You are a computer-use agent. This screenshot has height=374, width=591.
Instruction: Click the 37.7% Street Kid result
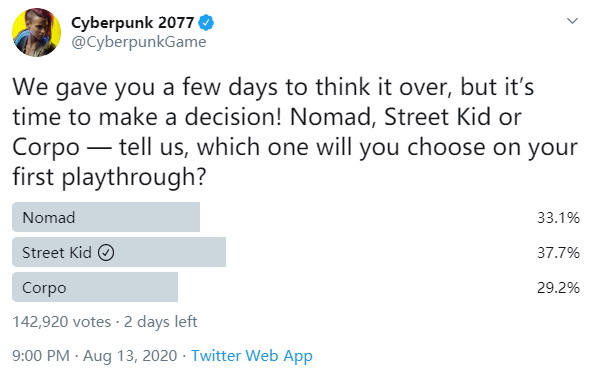point(558,253)
